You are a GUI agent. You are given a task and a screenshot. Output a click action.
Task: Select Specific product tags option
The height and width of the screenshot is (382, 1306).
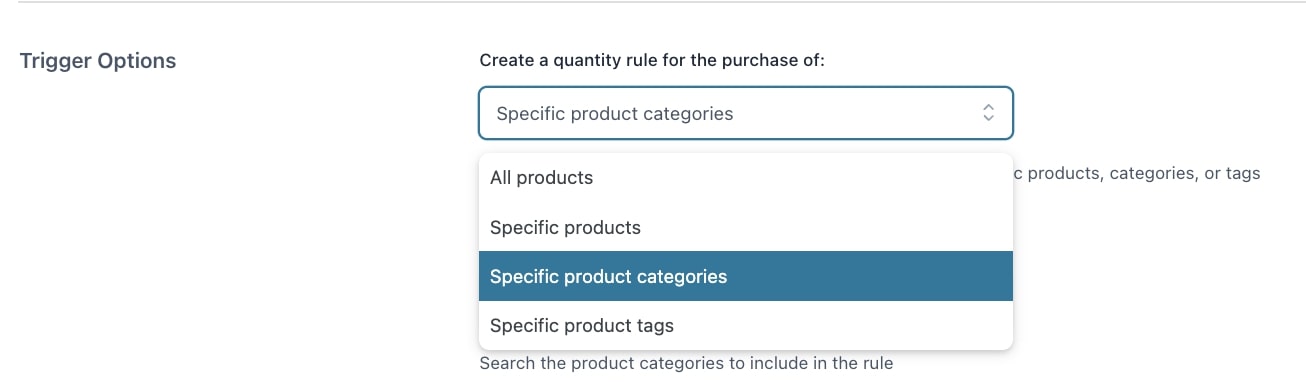click(746, 325)
